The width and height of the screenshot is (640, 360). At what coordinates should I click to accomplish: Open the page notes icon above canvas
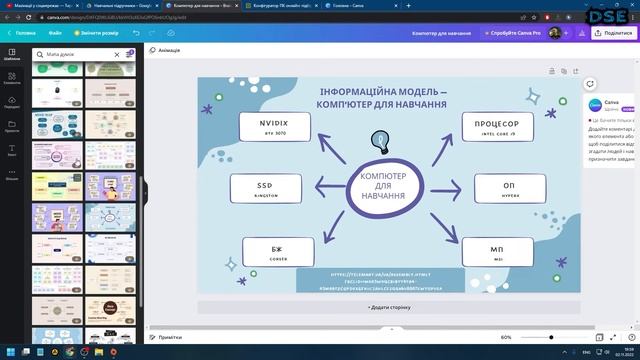tap(552, 71)
